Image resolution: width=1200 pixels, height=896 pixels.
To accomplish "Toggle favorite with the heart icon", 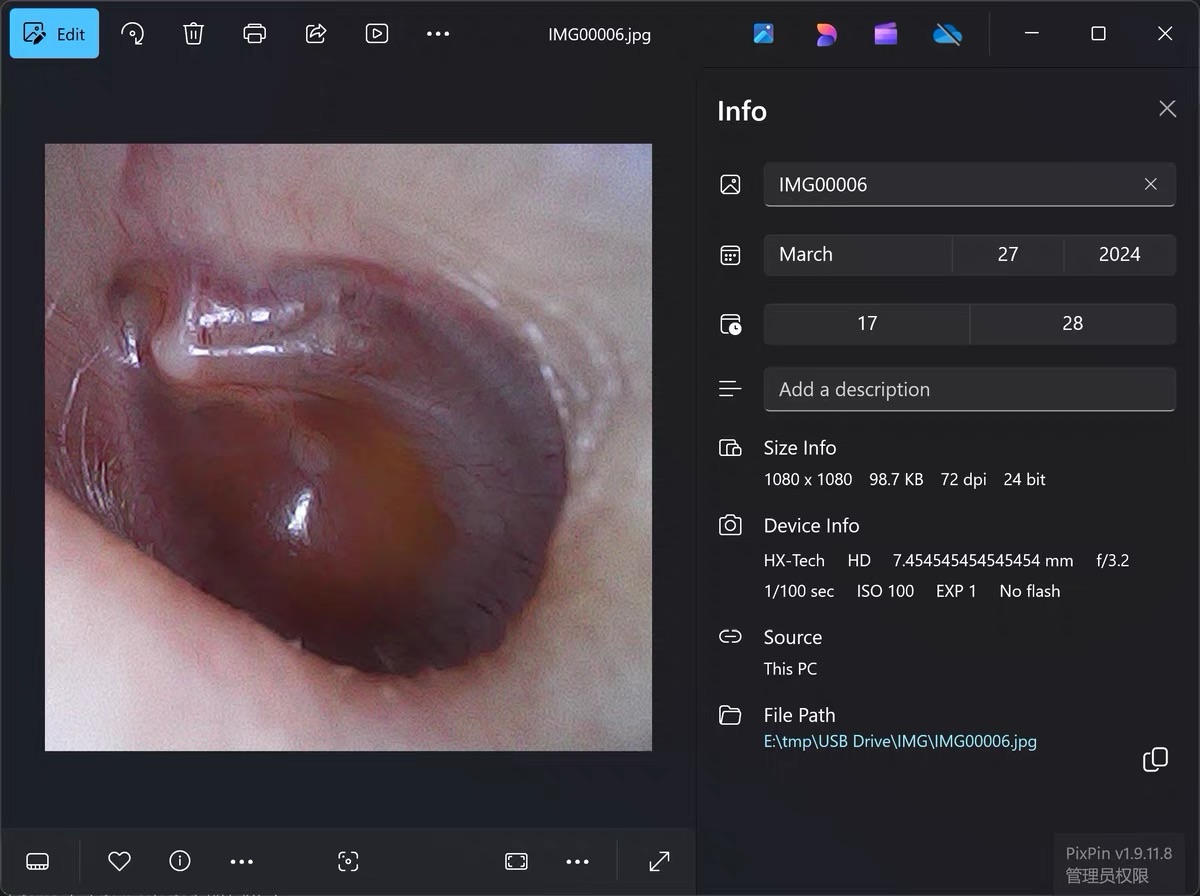I will pos(119,861).
